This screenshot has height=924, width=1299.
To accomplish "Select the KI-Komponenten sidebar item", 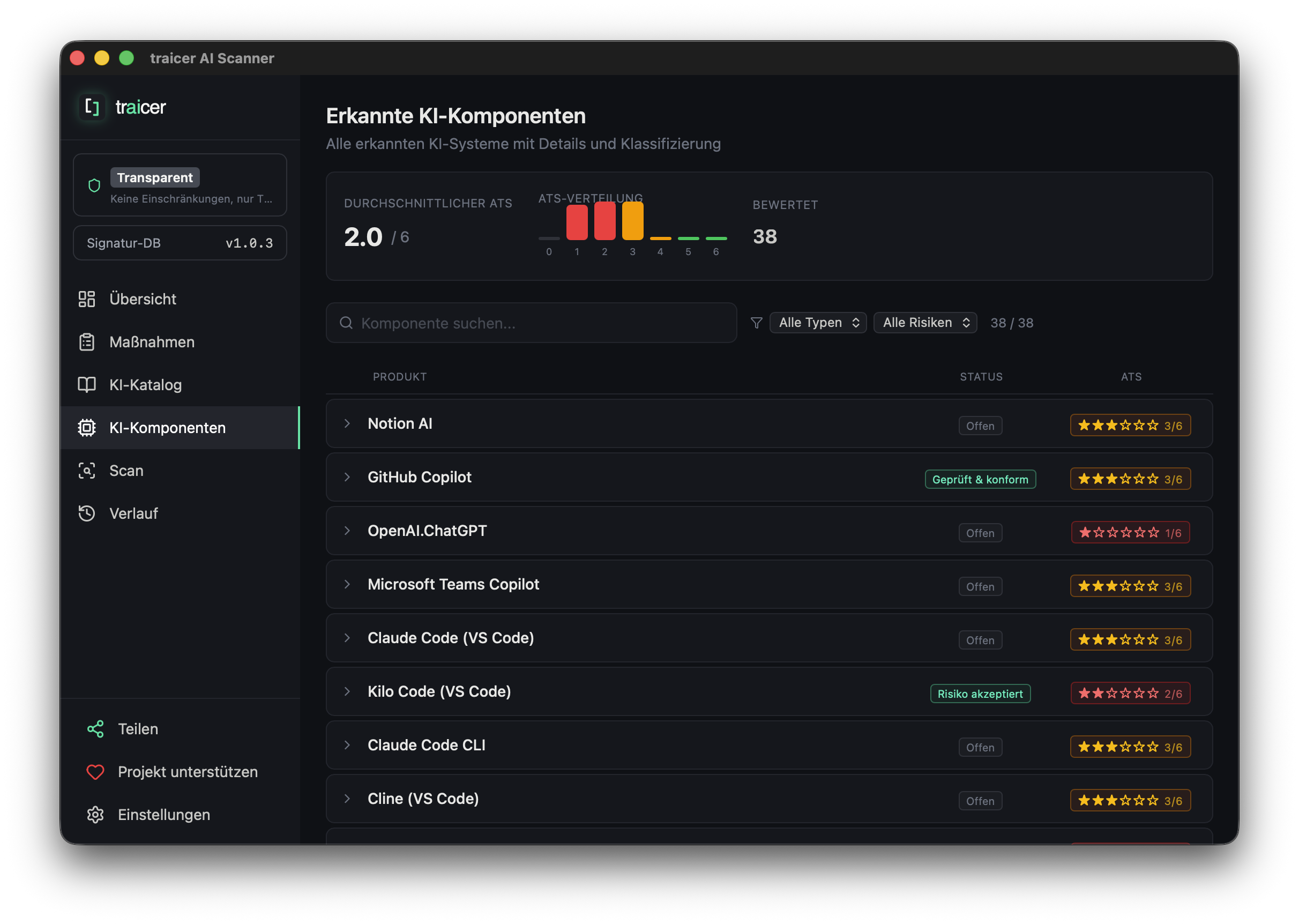I will (x=180, y=427).
